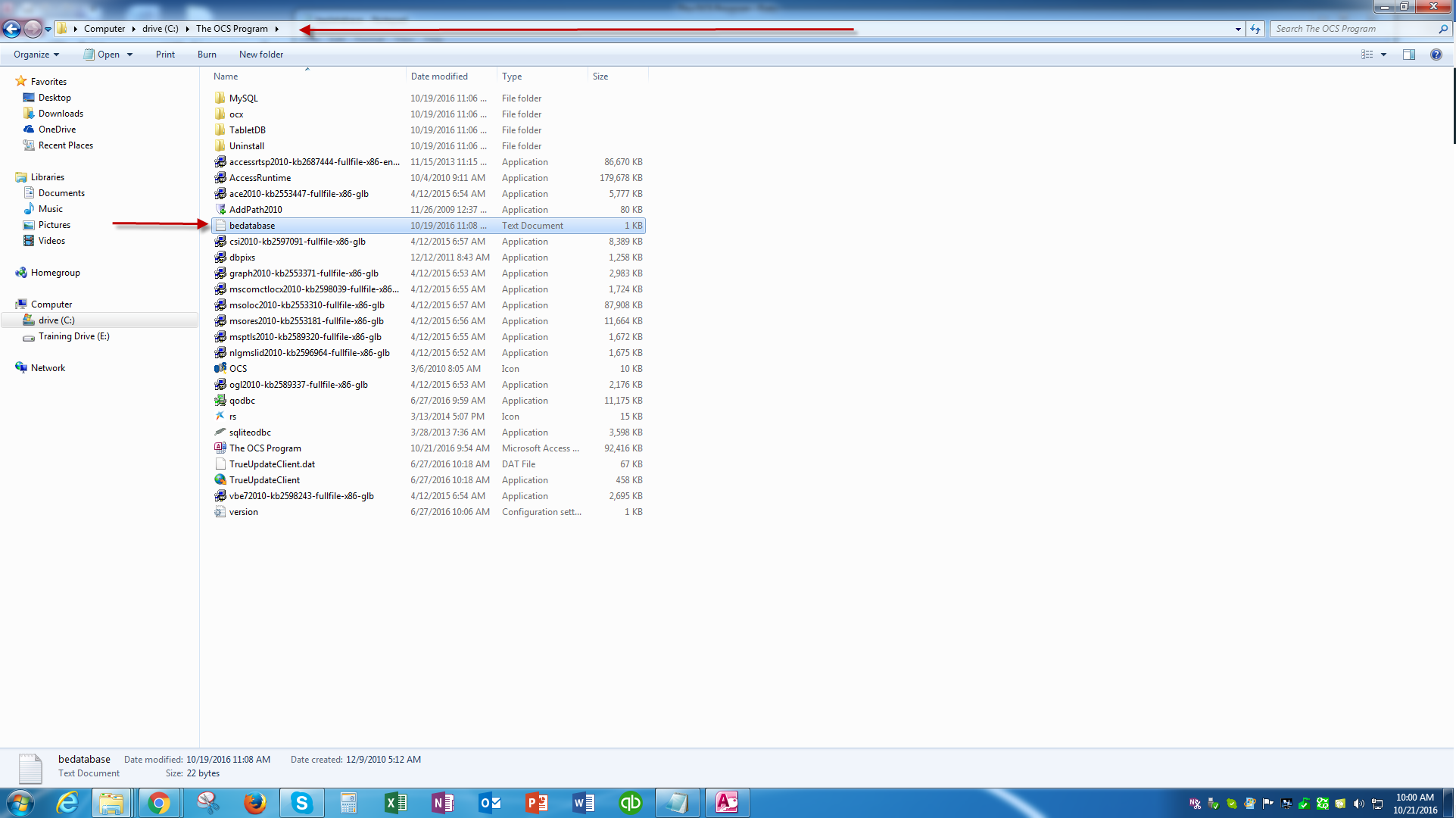Open Google Chrome from the taskbar

[x=159, y=803]
